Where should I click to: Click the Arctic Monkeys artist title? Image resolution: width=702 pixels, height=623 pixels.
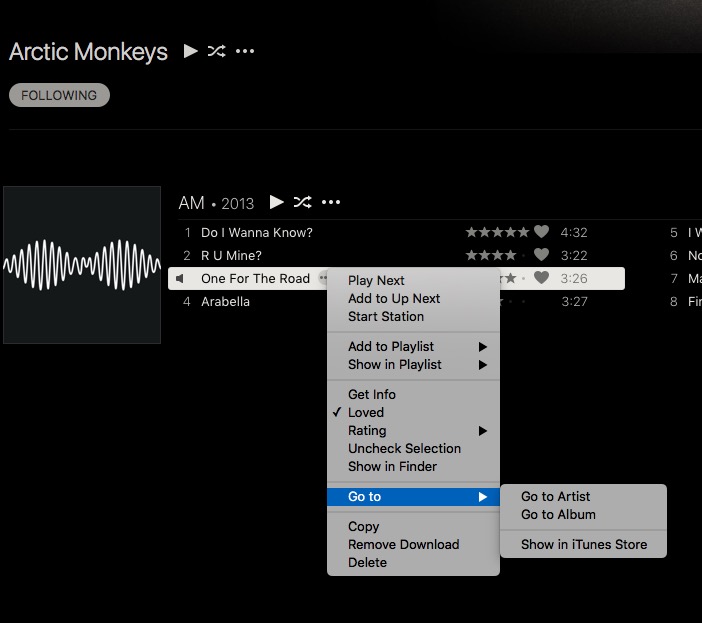click(88, 52)
